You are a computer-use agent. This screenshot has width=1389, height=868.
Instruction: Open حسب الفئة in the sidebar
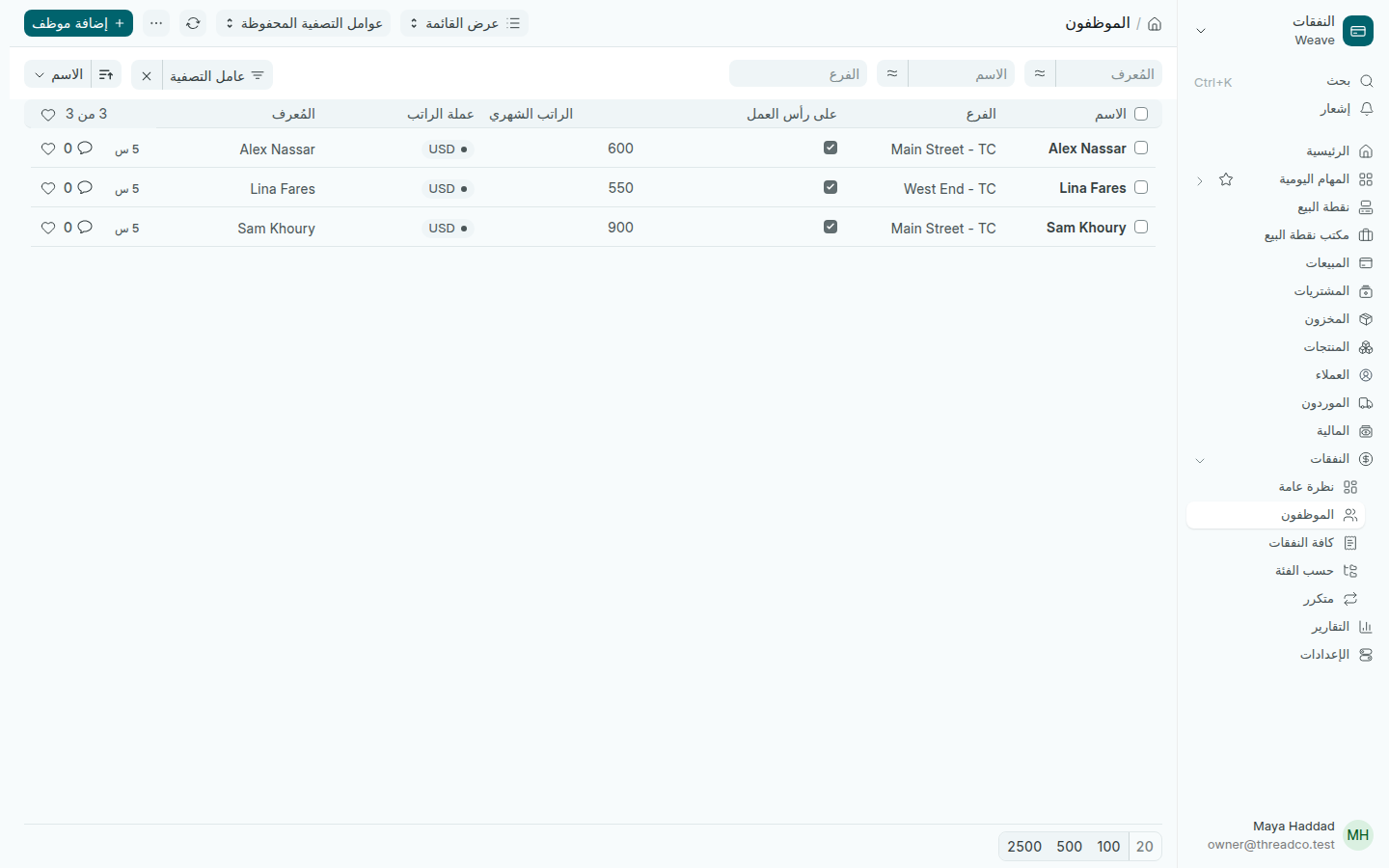[x=1275, y=571]
